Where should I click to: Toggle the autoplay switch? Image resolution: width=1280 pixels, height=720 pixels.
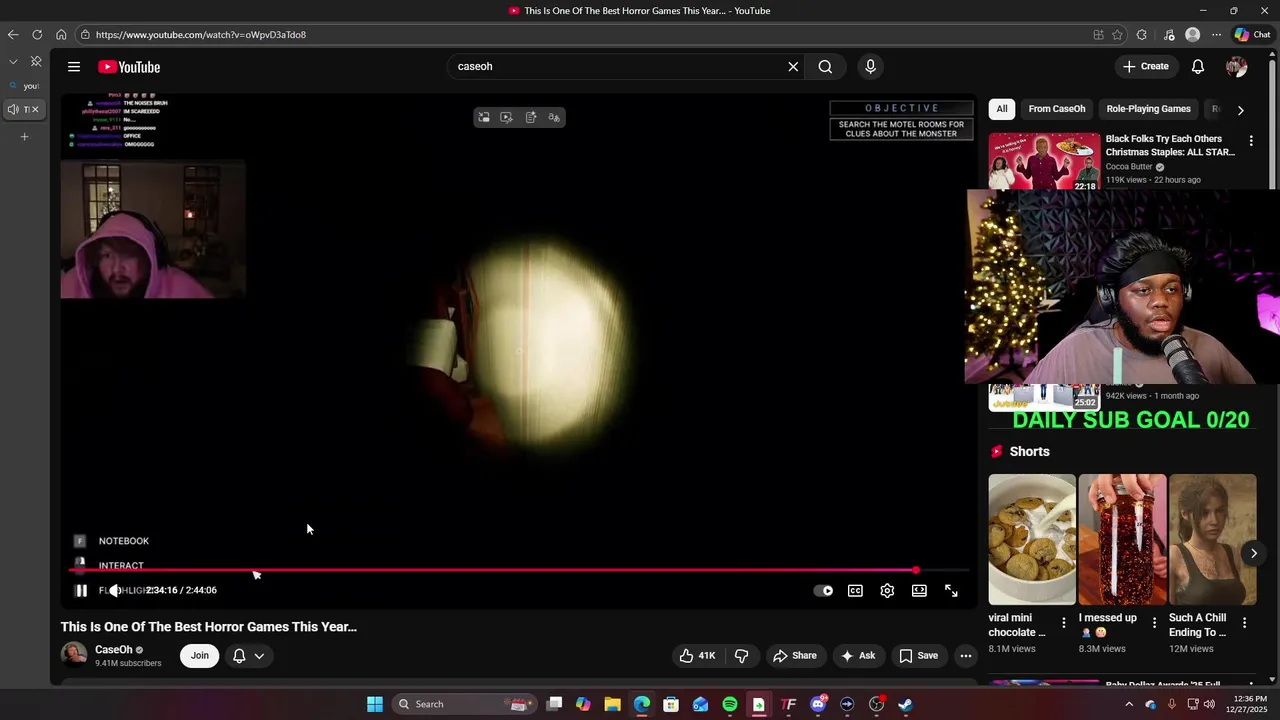tap(823, 591)
